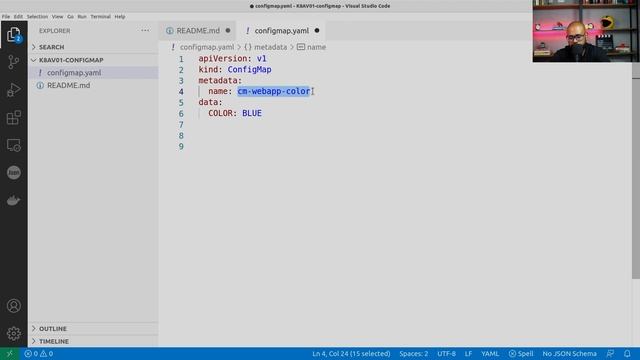Toggle the Spell checker in status bar

coord(521,353)
